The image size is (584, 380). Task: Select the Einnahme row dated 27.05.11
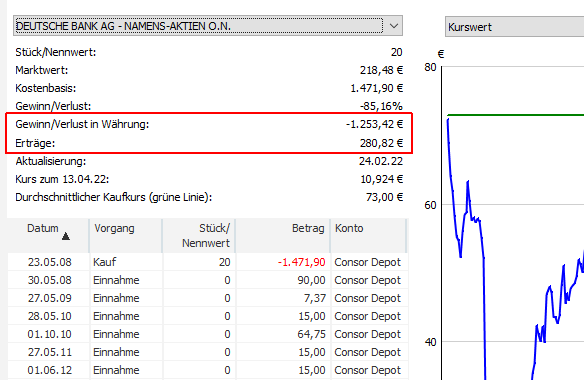point(208,352)
